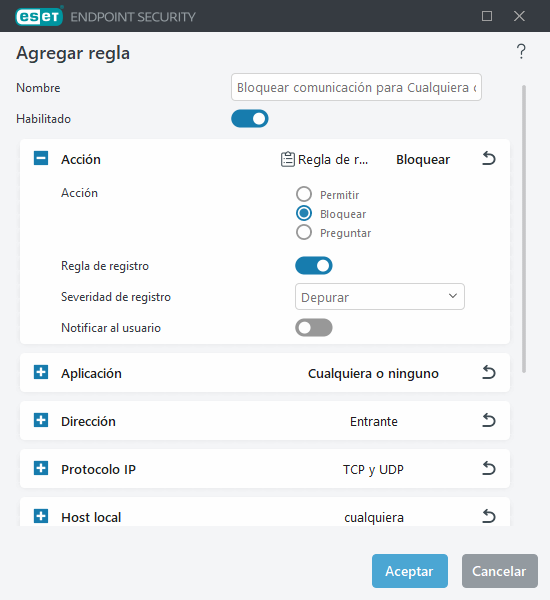Screen dimensions: 550x600
Task: Collapse the Acción section
Action: (41, 158)
